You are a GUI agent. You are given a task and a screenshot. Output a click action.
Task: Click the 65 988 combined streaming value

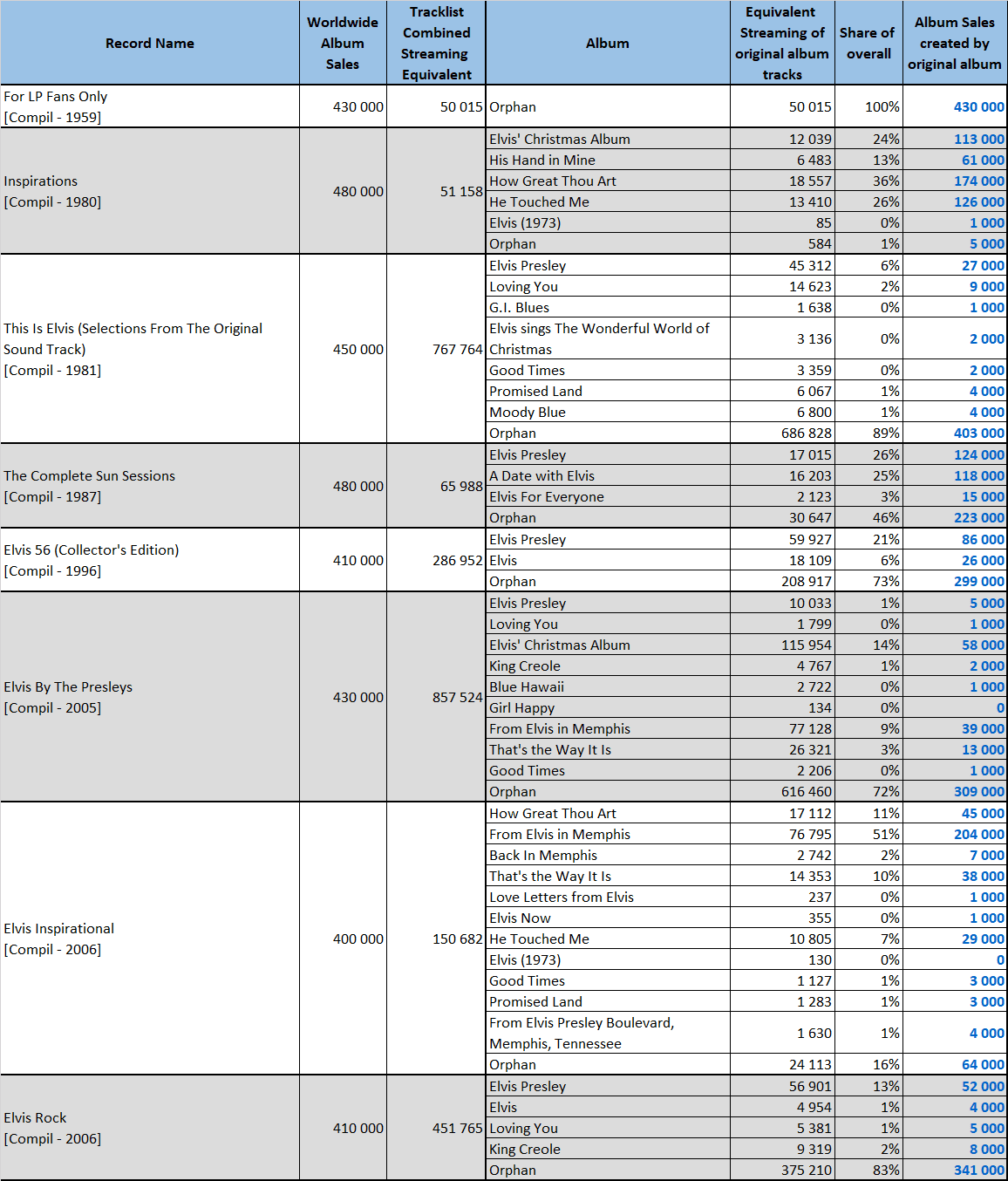pyautogui.click(x=436, y=486)
